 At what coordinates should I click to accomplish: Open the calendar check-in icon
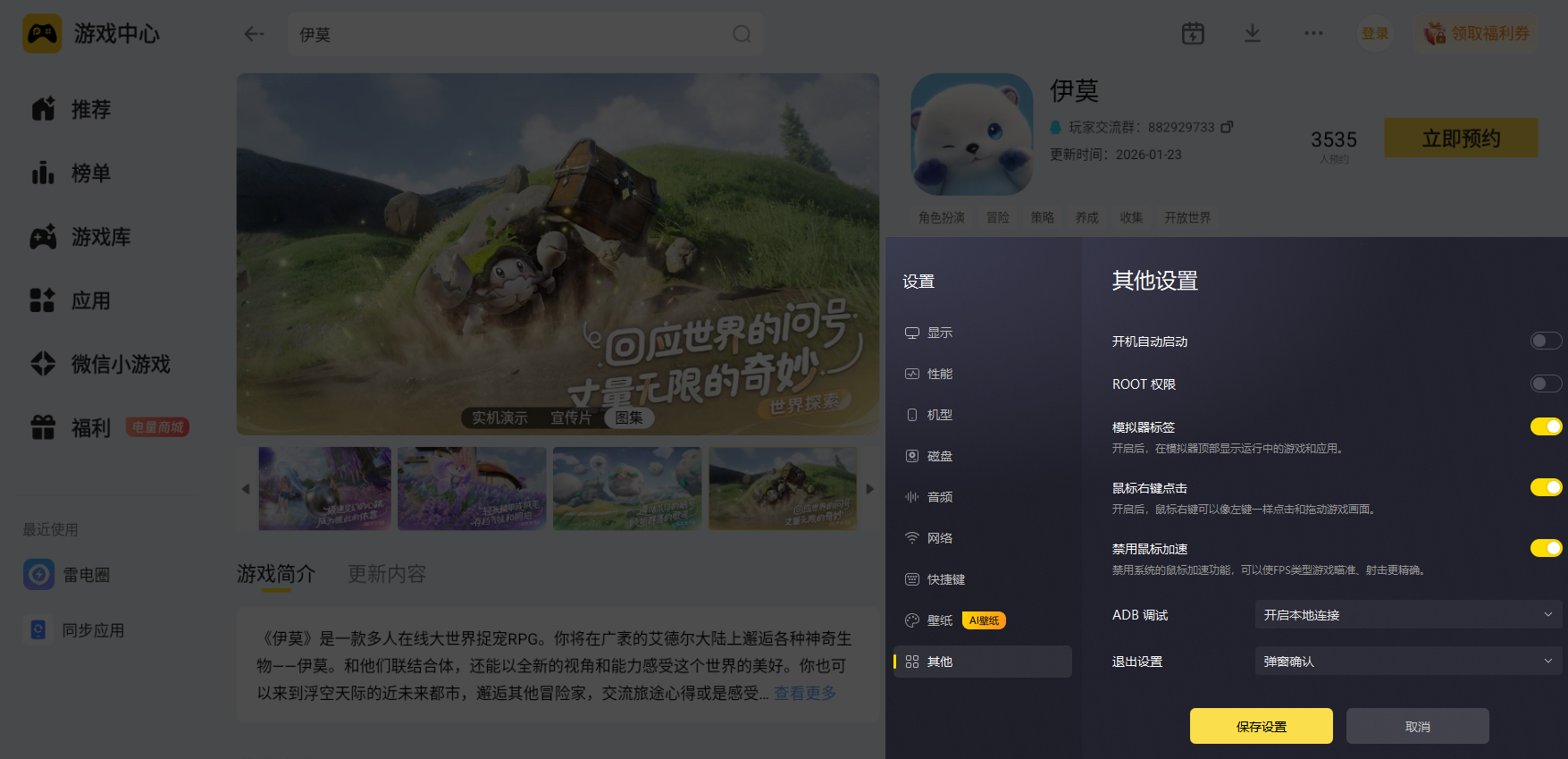click(x=1193, y=34)
